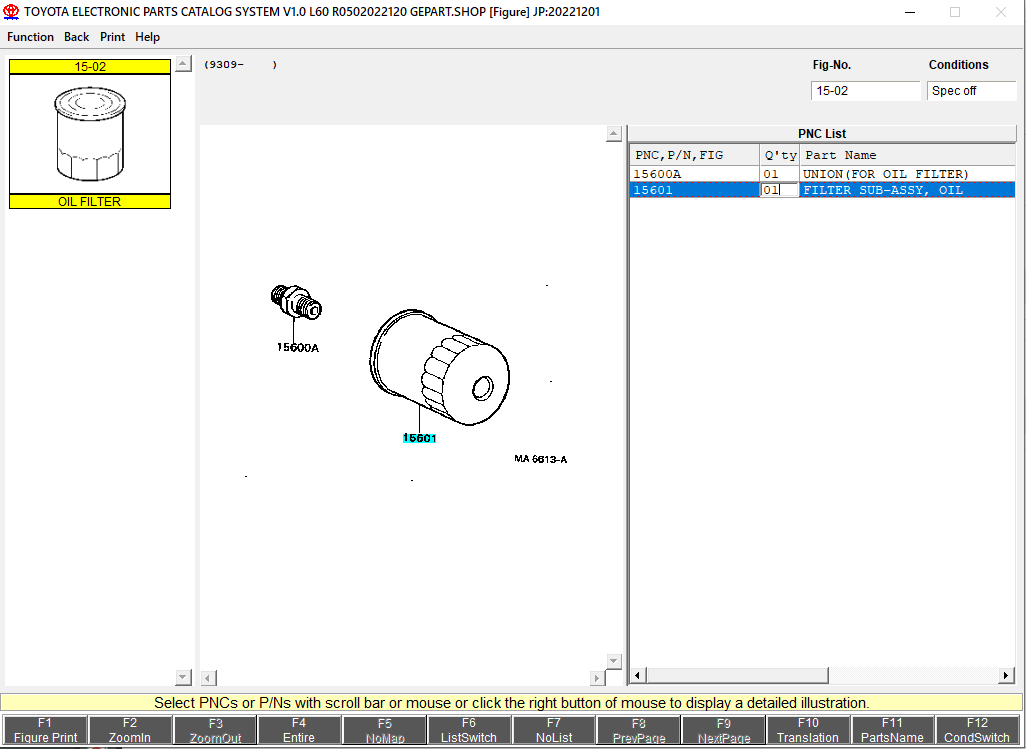Click the oil filter drawing in diagram
1026x749 pixels.
tap(439, 368)
